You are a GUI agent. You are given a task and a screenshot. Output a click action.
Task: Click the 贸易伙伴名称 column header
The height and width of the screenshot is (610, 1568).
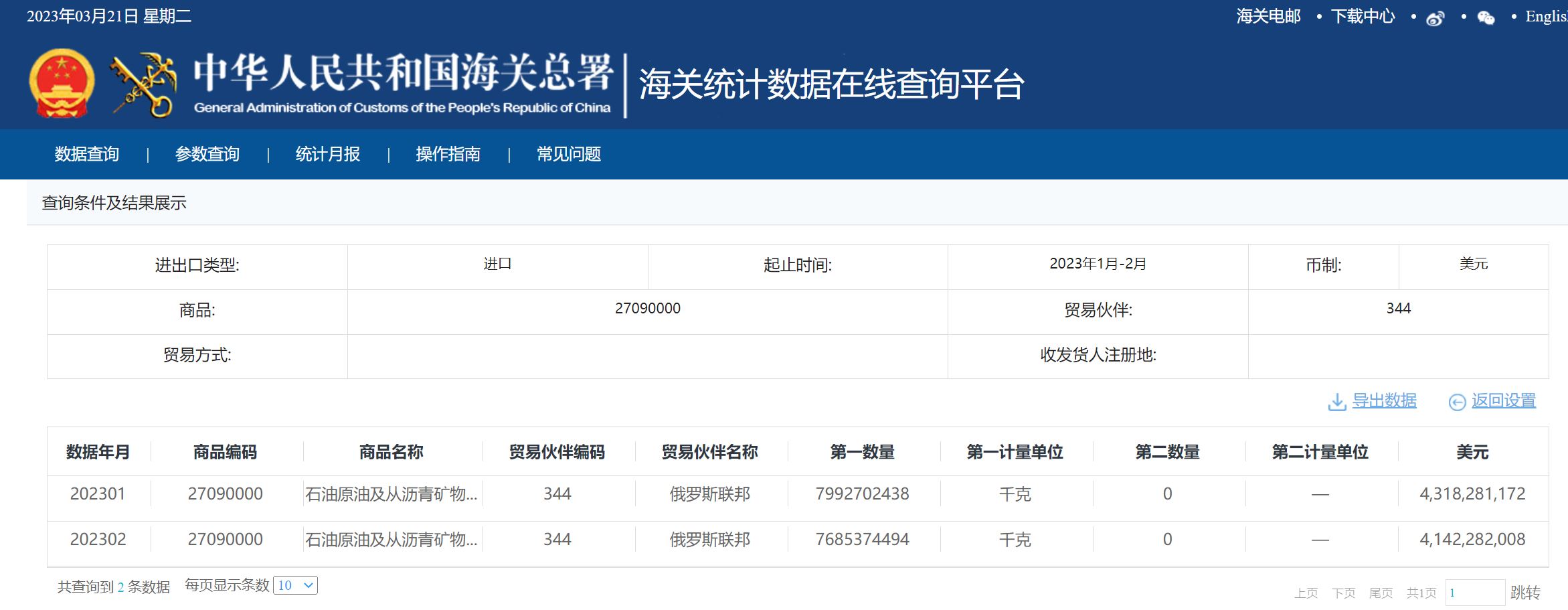point(710,452)
